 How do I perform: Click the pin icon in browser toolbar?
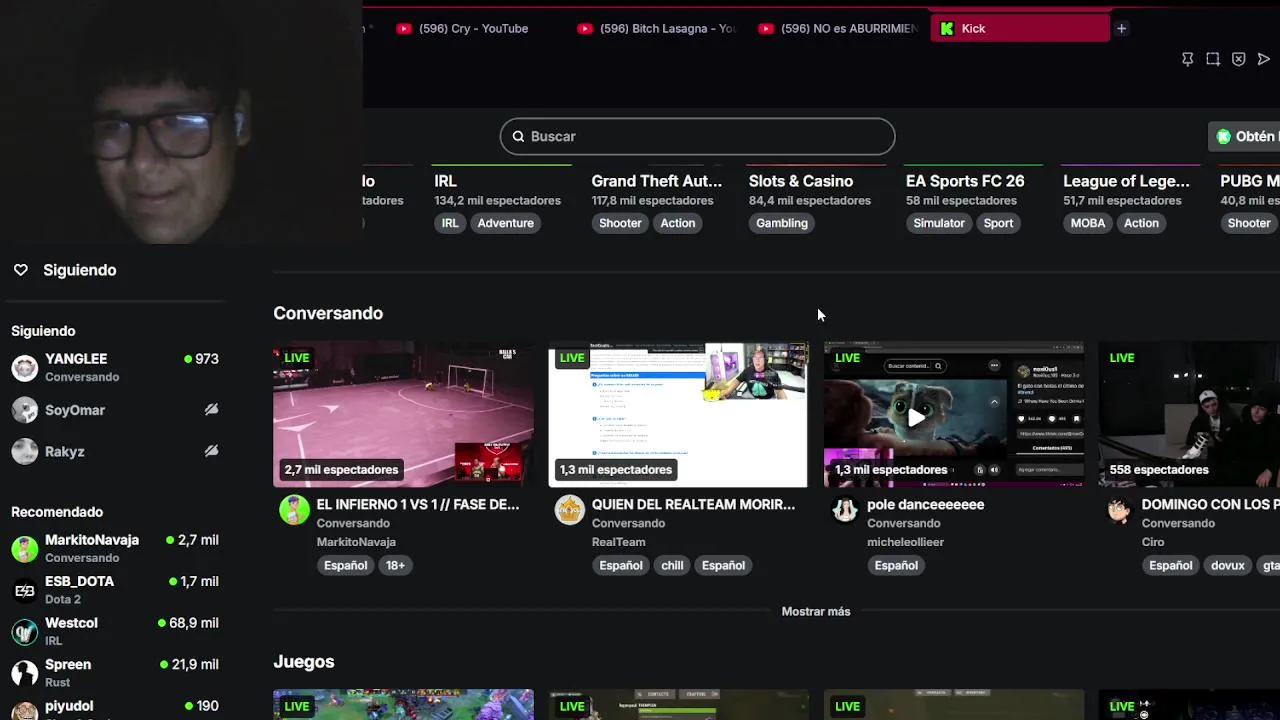pyautogui.click(x=1187, y=59)
